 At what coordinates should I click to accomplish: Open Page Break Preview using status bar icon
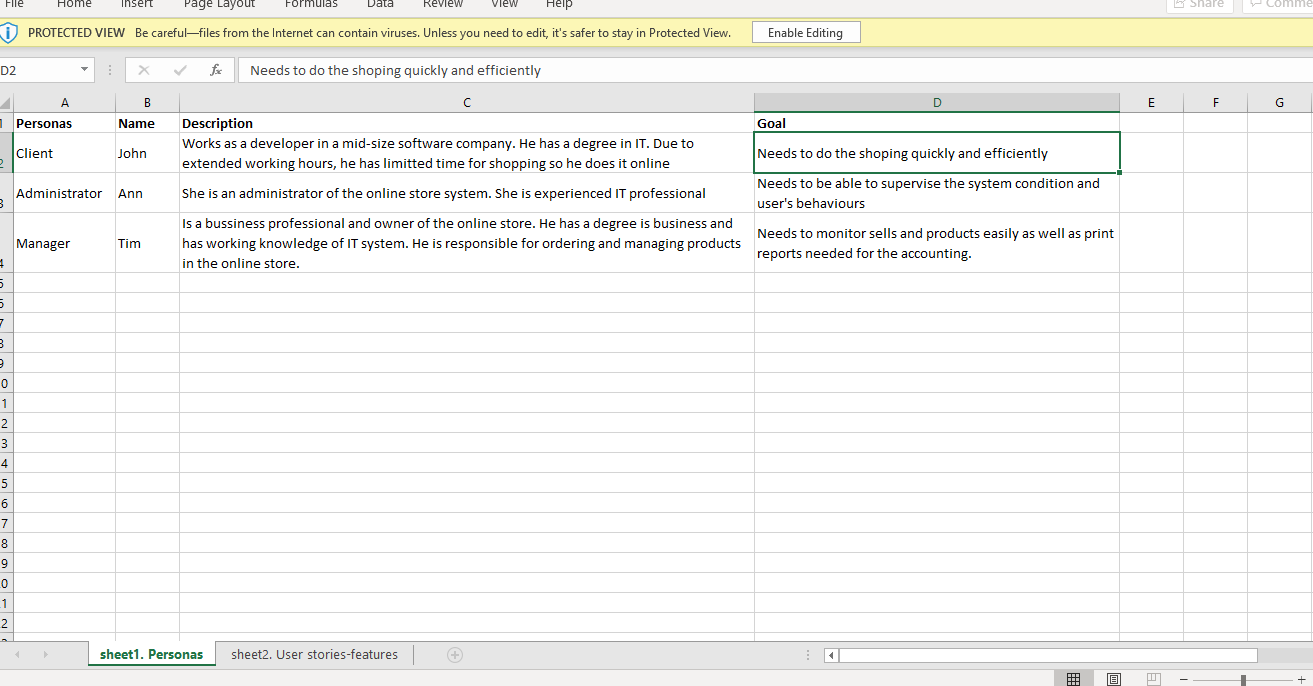coord(1153,677)
